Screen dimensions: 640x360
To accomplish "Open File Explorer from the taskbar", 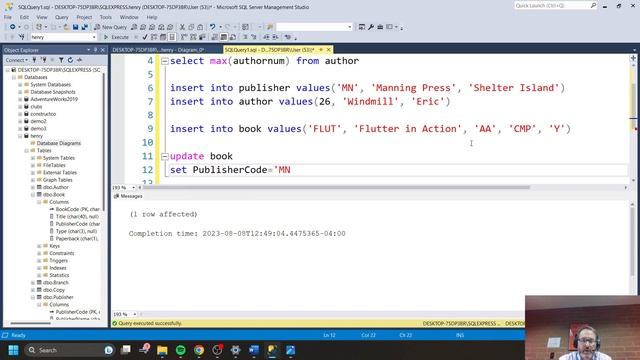I will (x=162, y=350).
